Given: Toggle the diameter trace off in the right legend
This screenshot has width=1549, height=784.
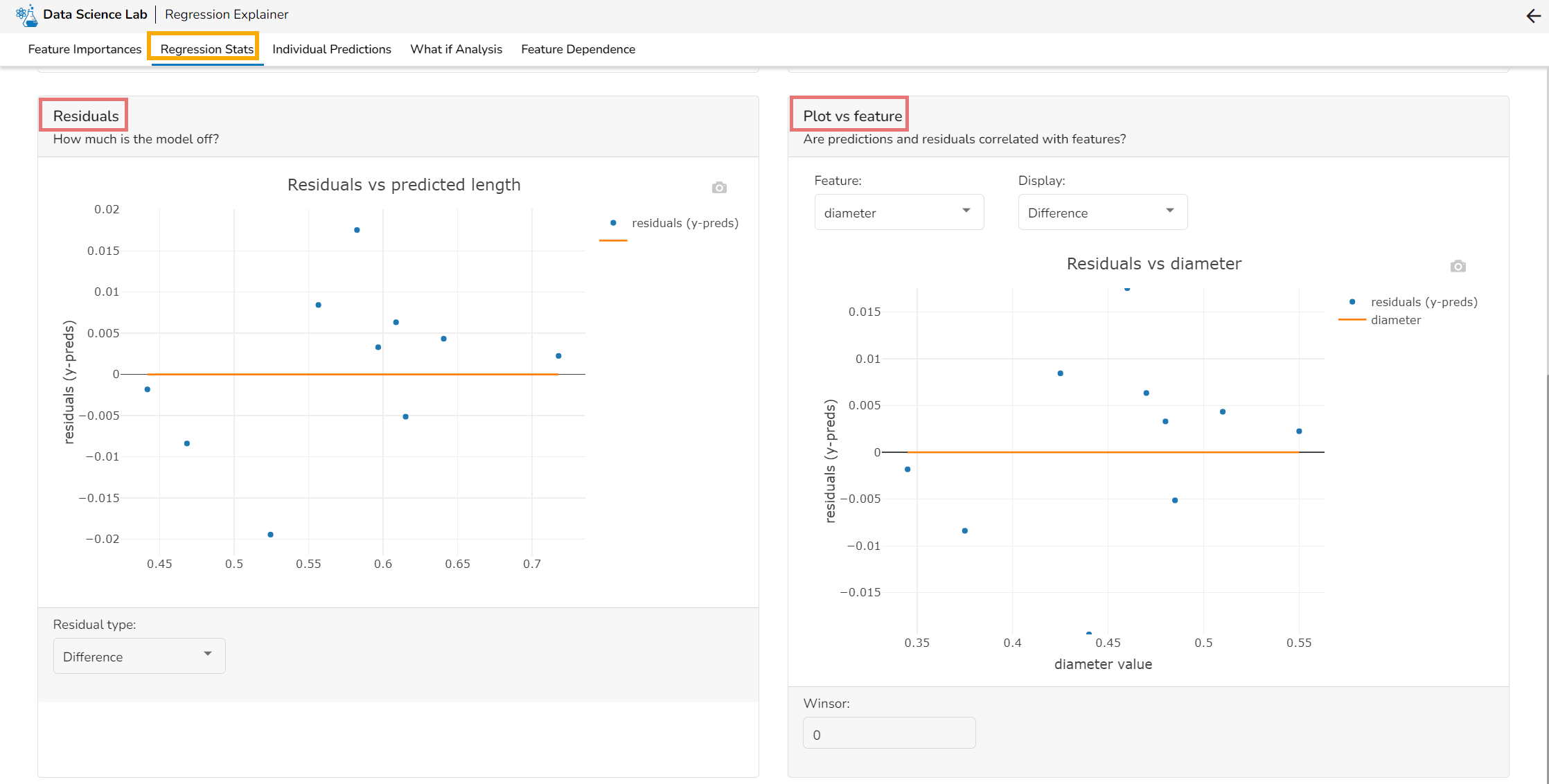Looking at the screenshot, I should (x=1397, y=320).
